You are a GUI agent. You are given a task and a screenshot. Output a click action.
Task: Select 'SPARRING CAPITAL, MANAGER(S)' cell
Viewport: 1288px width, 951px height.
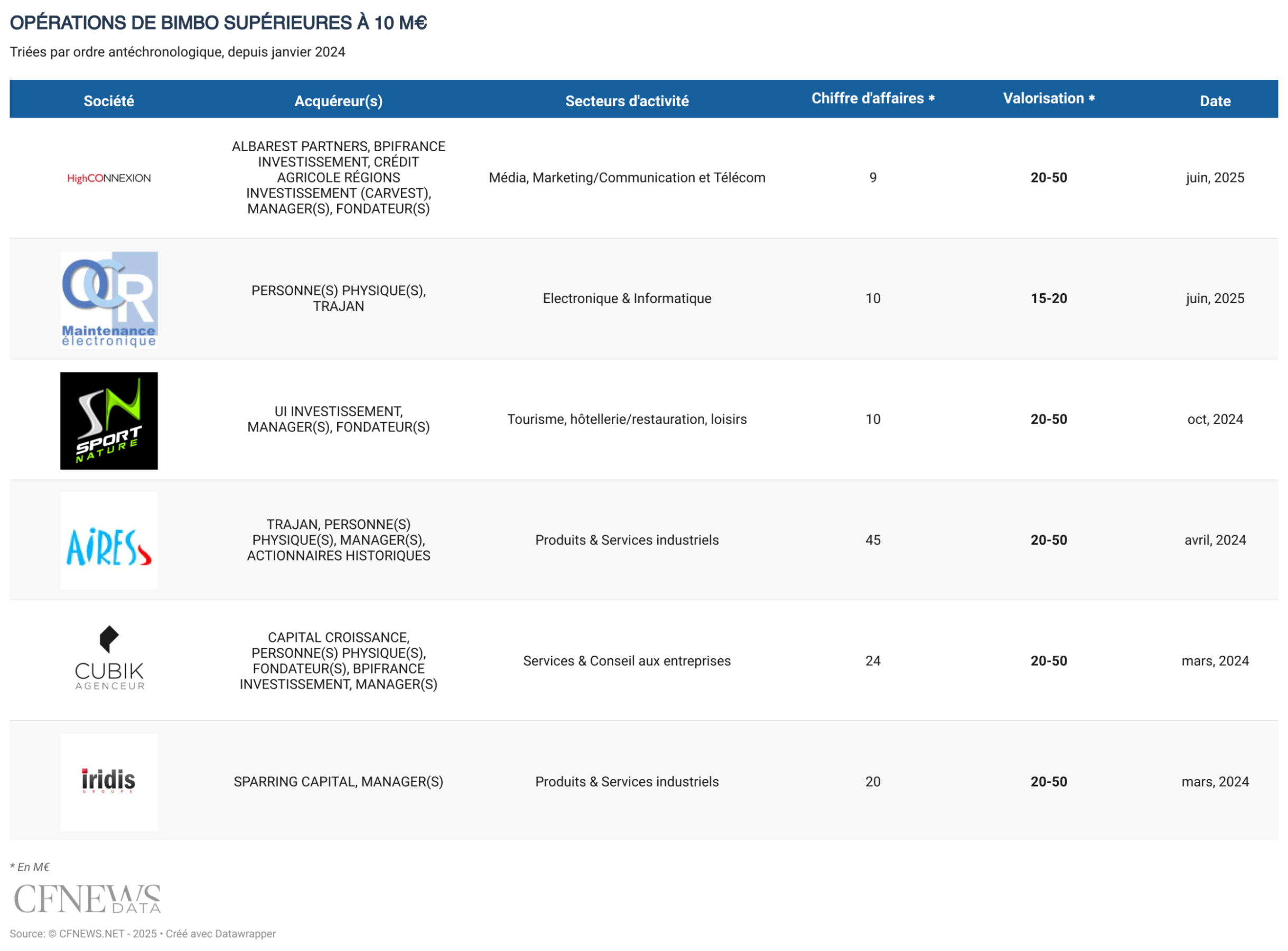339,782
